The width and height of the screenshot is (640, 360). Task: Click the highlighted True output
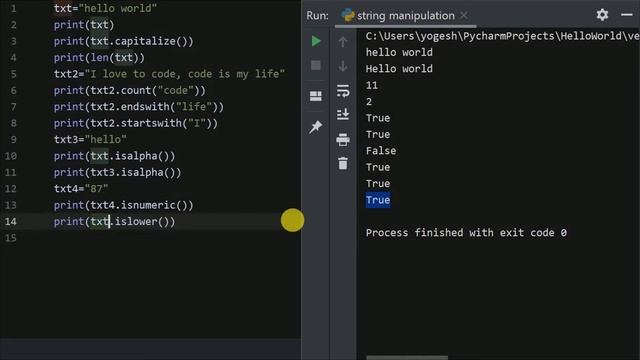378,200
